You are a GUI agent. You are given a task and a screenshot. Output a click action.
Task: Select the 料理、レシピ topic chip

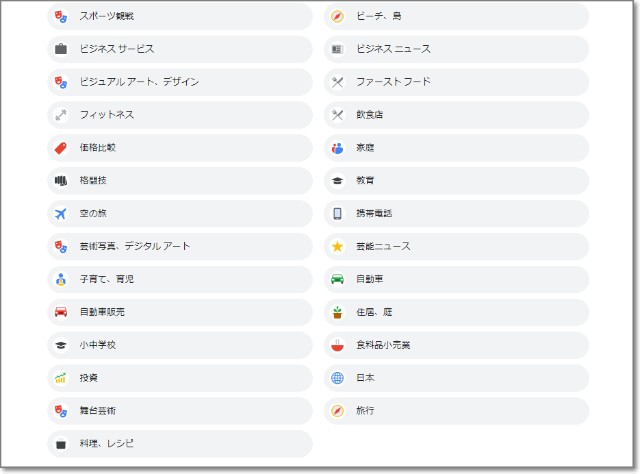click(180, 443)
